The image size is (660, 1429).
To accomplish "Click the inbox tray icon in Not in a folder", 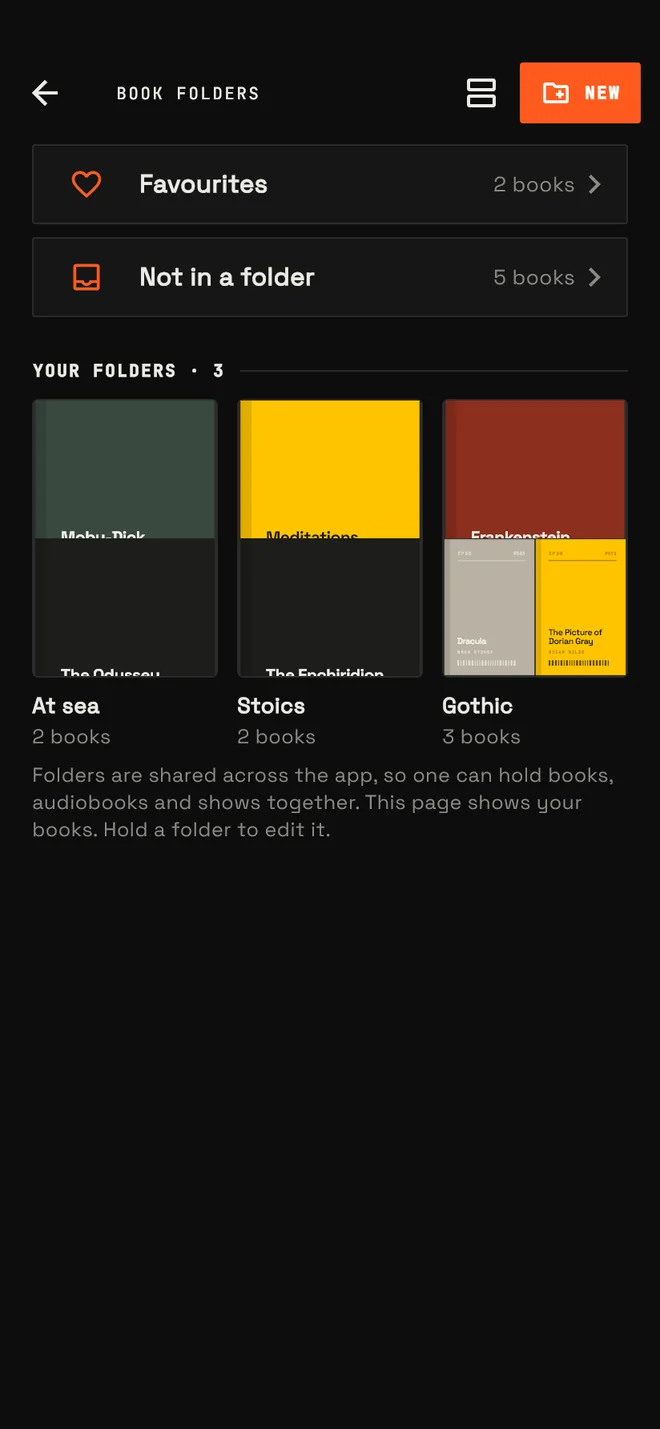I will click(x=87, y=277).
